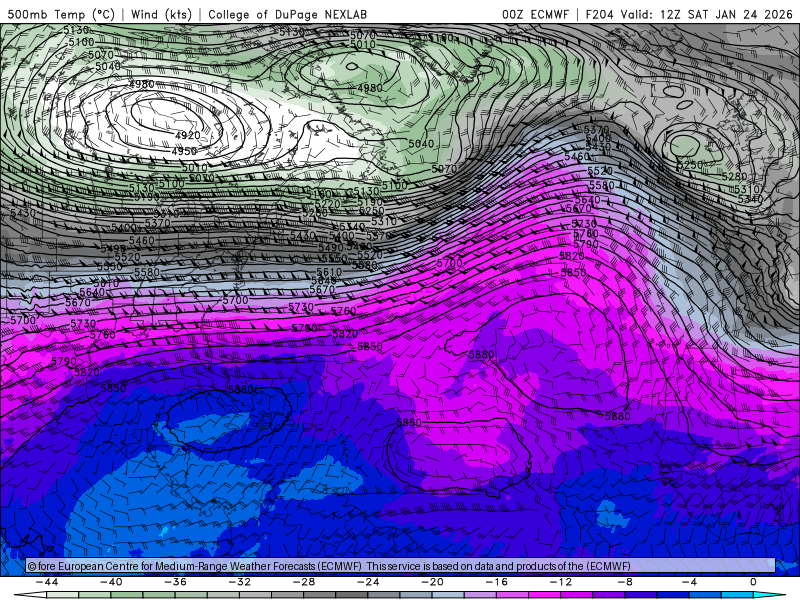This screenshot has width=800, height=600.
Task: Select the -20 color bar label
Action: (433, 582)
